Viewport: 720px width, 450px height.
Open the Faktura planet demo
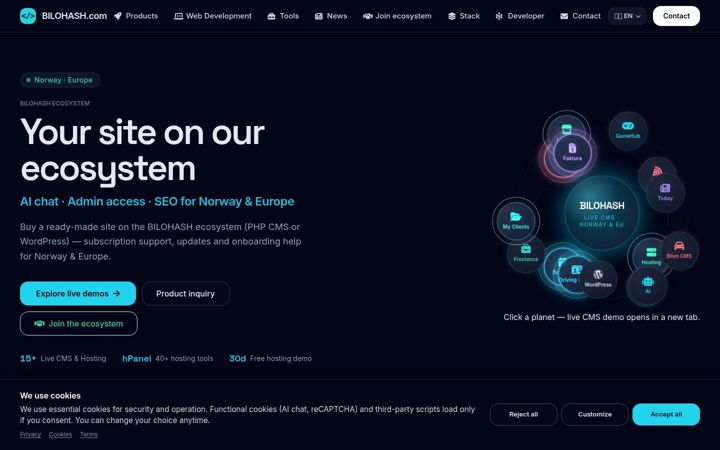point(572,152)
